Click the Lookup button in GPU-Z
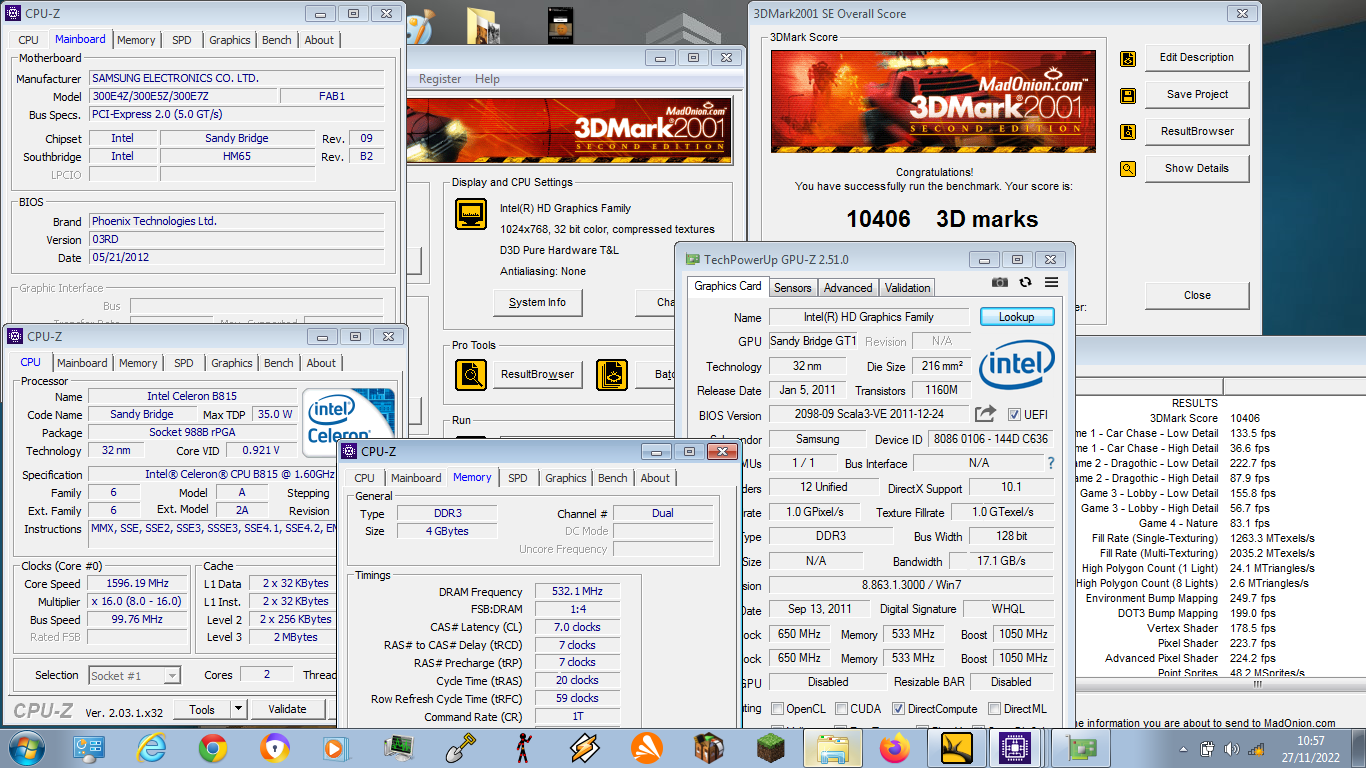 coord(1016,317)
